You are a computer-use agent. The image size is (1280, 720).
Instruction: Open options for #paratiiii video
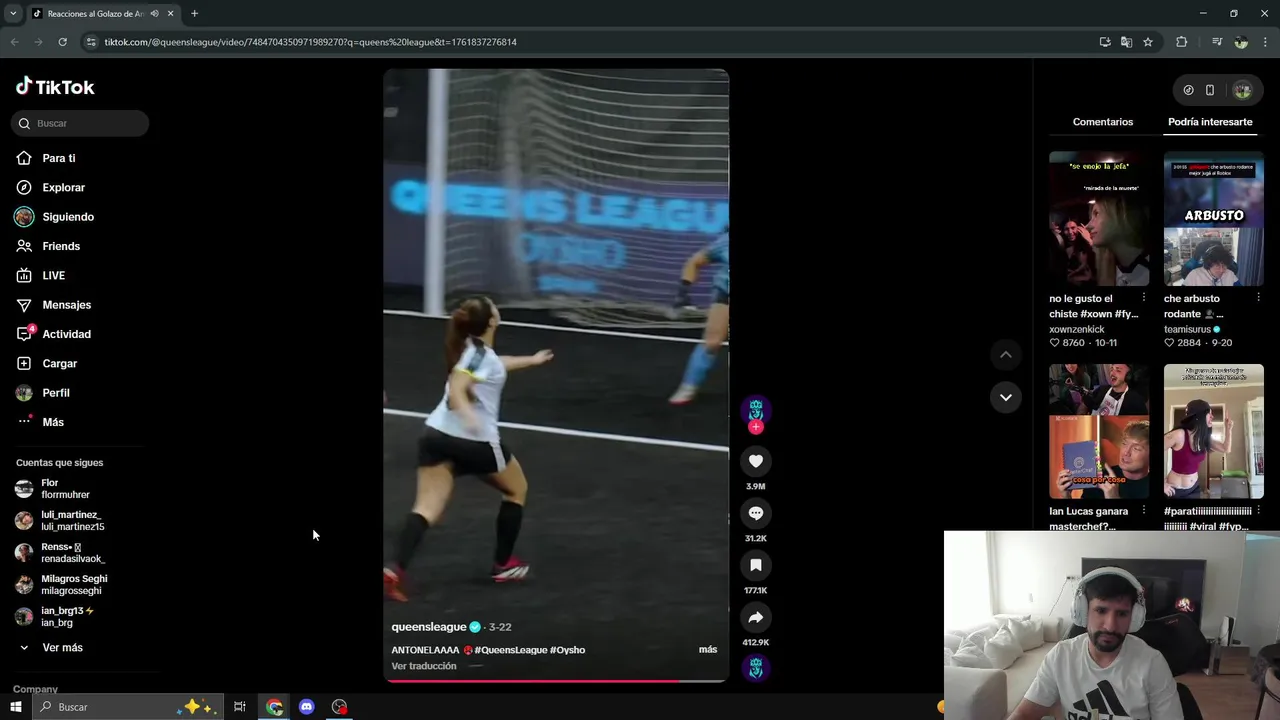point(1258,510)
